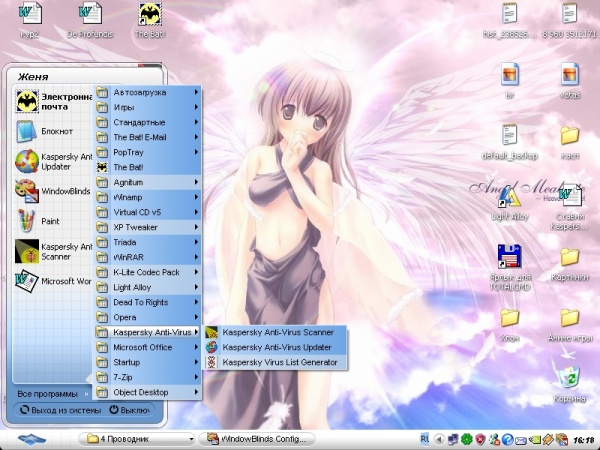Viewport: 600px width, 450px height.
Task: Open the Startup menu entry
Action: tap(148, 362)
